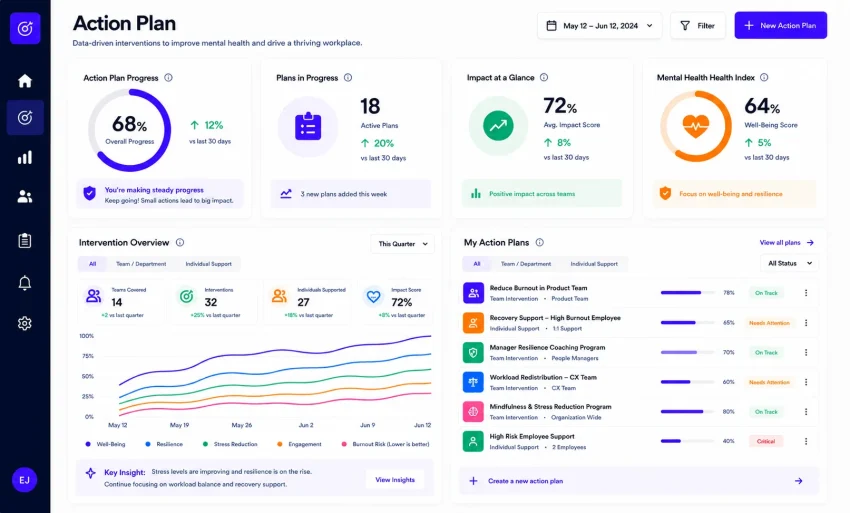Select the All tab in My Action Plans

click(477, 264)
